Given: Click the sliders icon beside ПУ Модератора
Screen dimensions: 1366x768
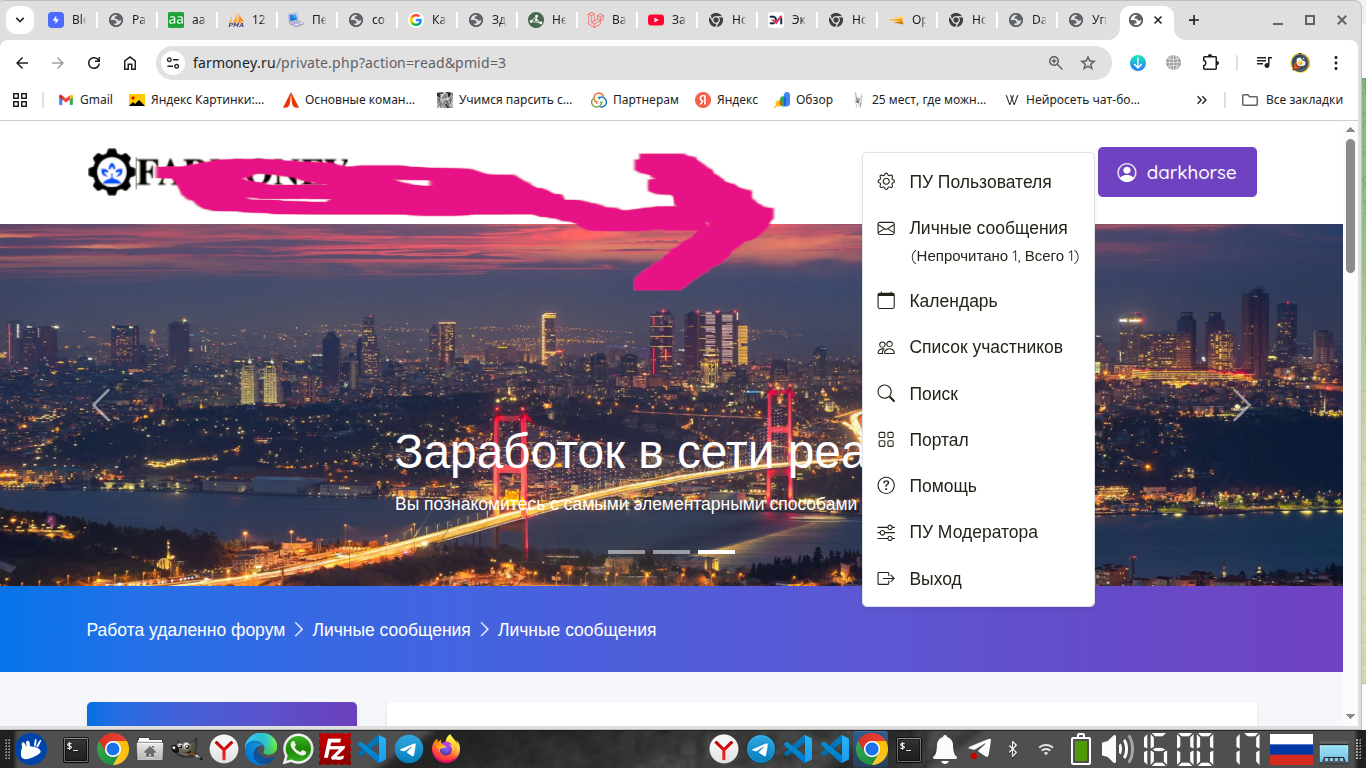Looking at the screenshot, I should point(886,532).
